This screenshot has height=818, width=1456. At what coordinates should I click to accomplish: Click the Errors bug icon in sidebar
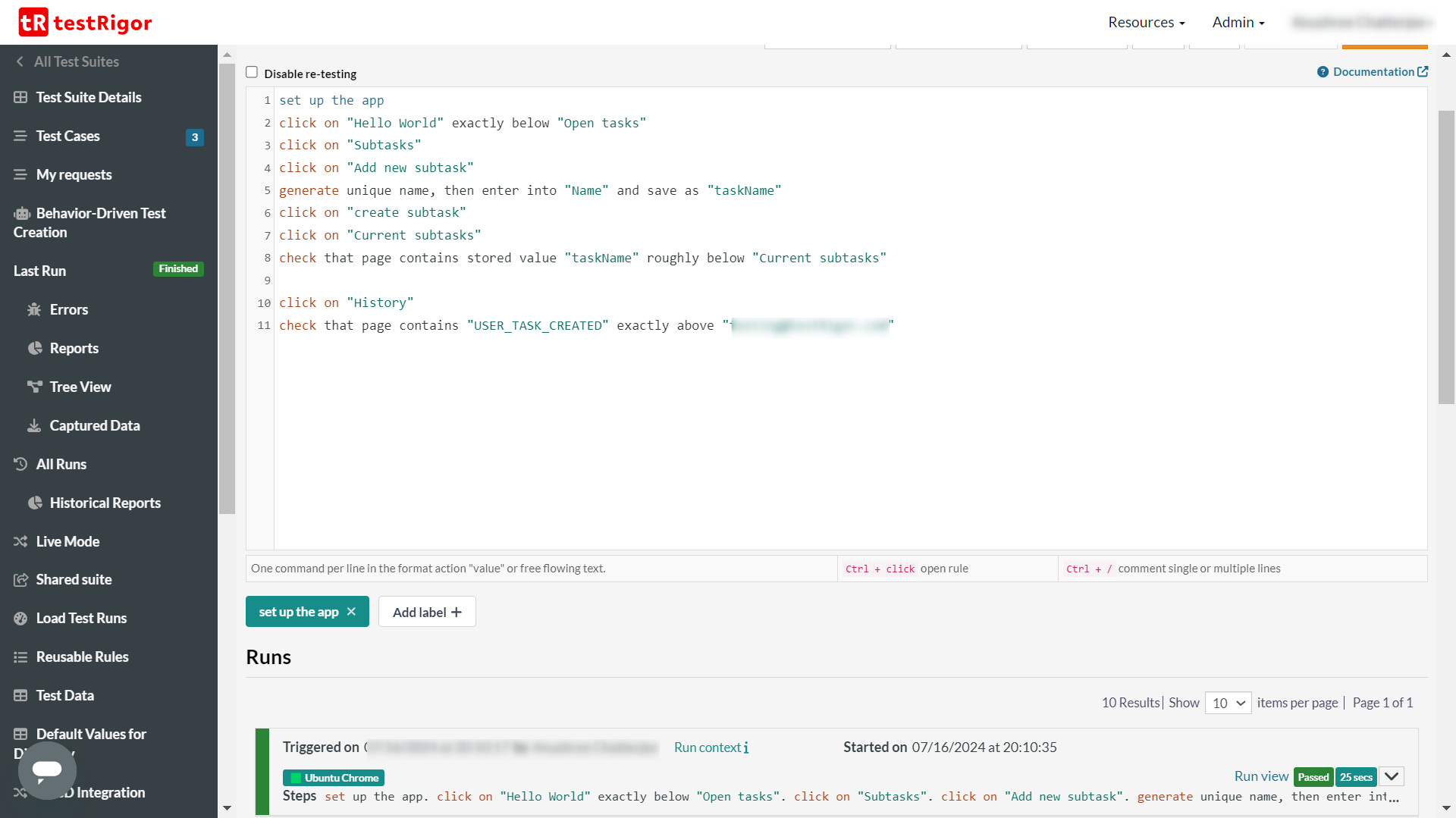pyautogui.click(x=34, y=309)
